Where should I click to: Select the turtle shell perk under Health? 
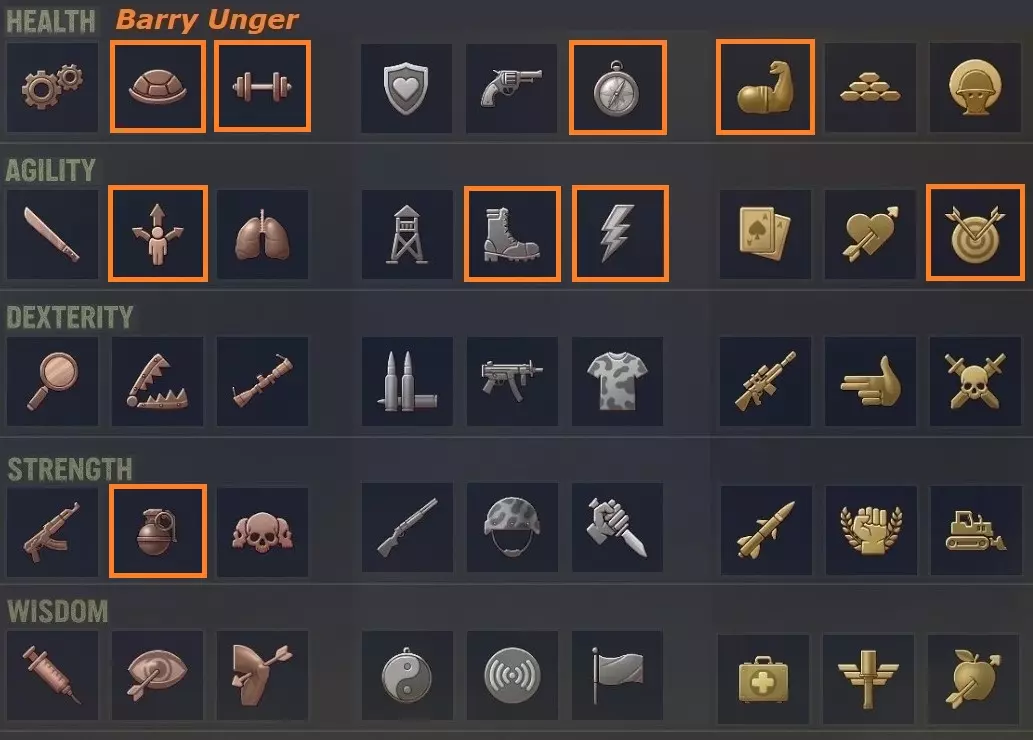157,87
